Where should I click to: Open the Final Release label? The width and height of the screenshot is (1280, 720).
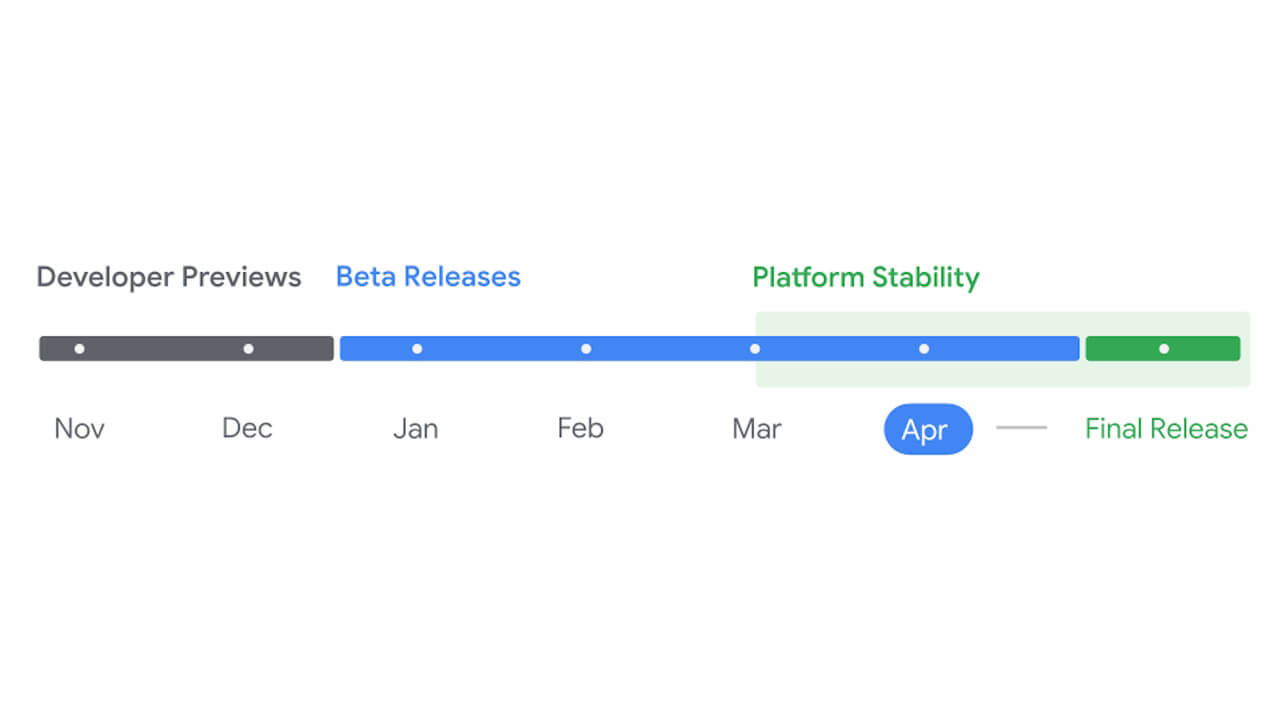coord(1166,429)
